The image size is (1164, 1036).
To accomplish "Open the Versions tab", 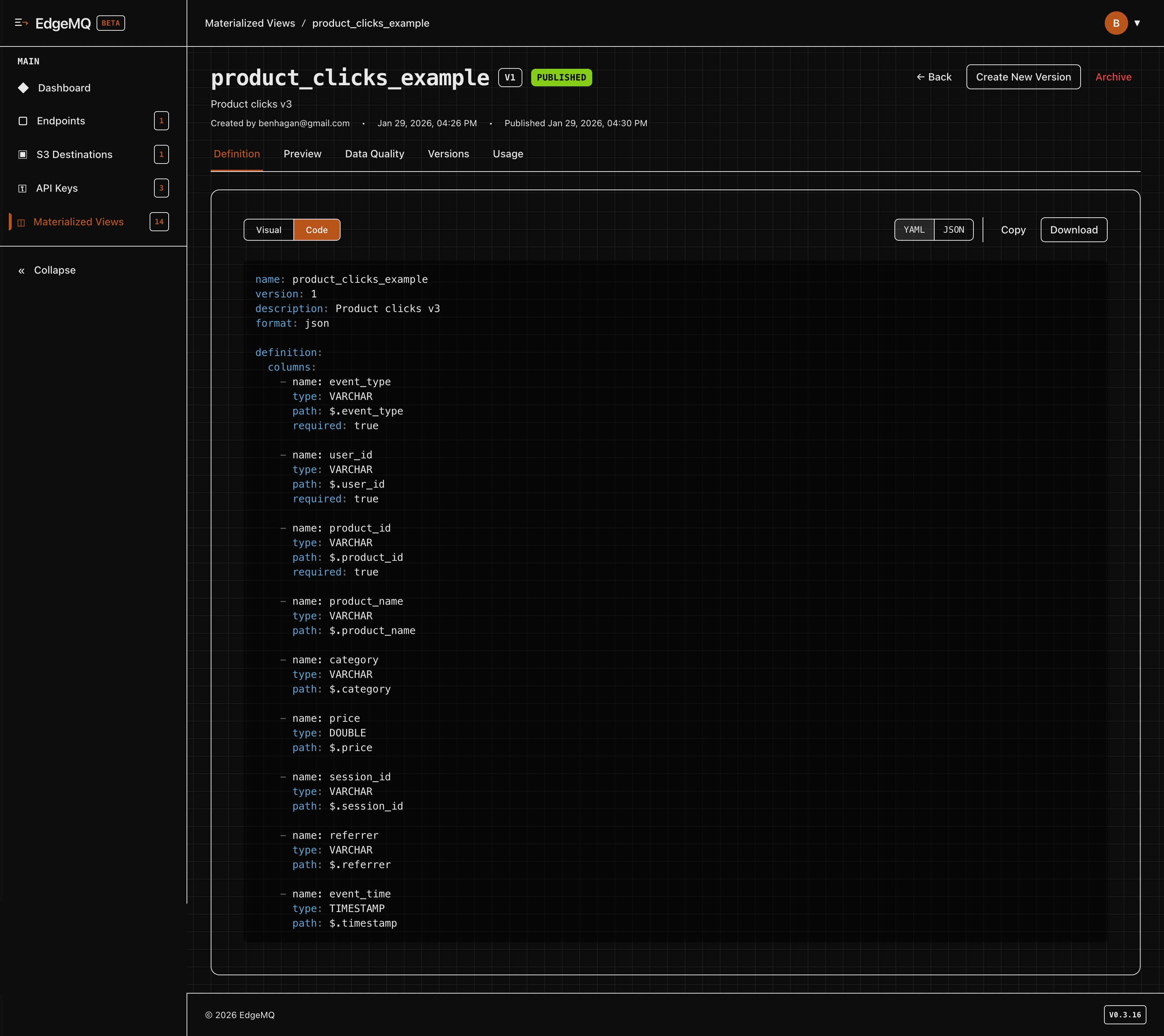I will coord(448,154).
